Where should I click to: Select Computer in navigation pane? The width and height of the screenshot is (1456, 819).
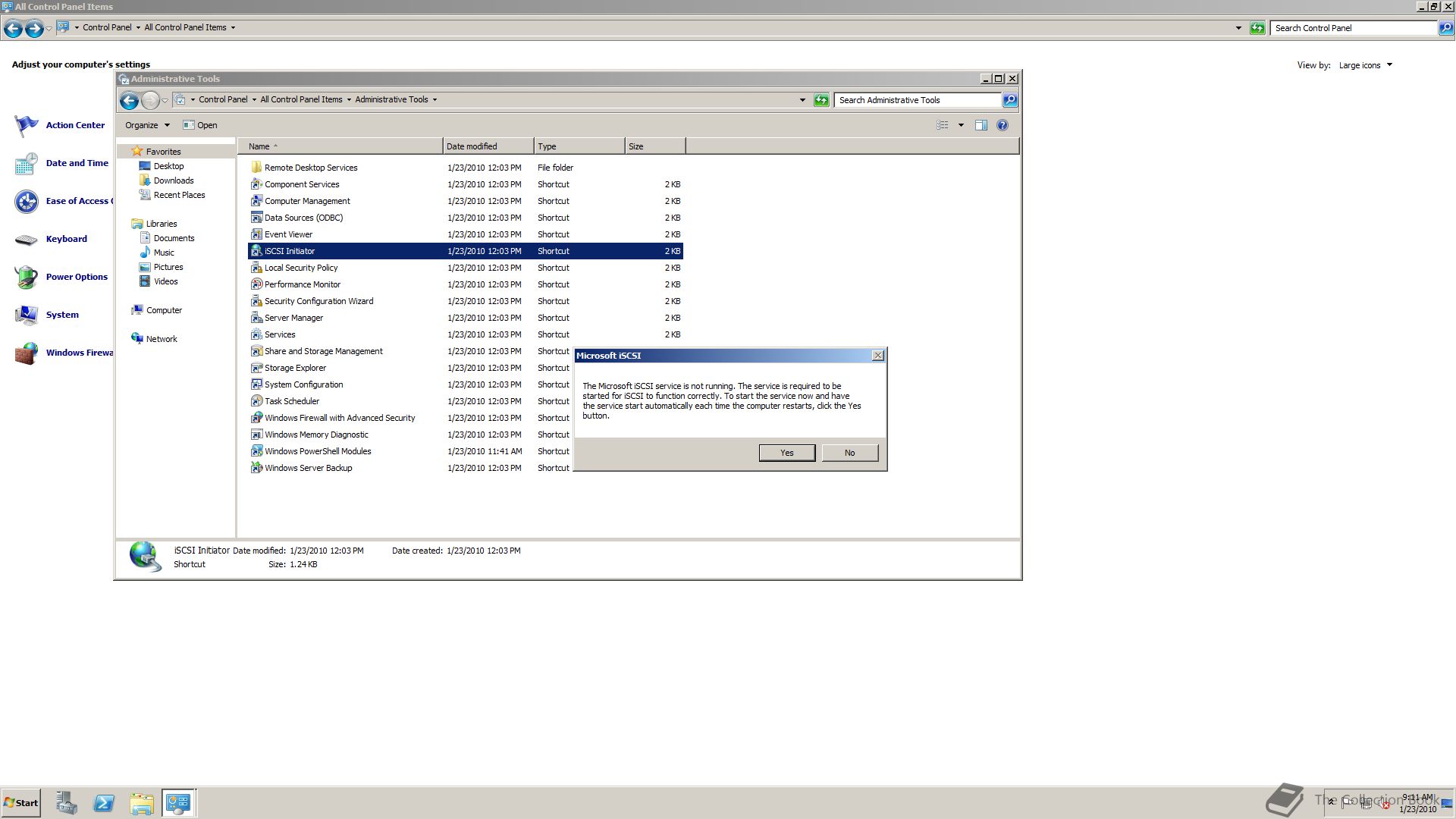pyautogui.click(x=164, y=310)
